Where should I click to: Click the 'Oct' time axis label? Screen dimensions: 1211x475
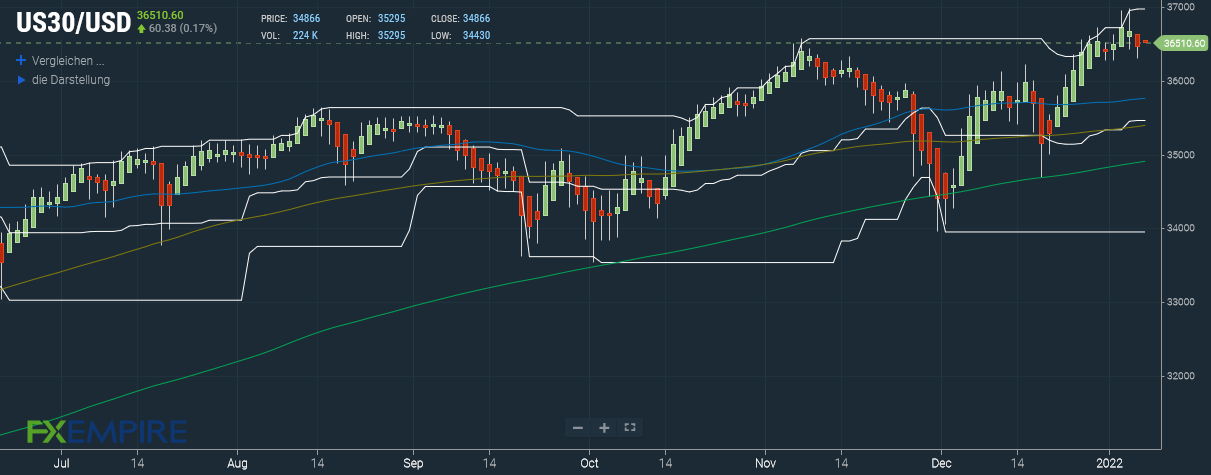click(x=588, y=464)
